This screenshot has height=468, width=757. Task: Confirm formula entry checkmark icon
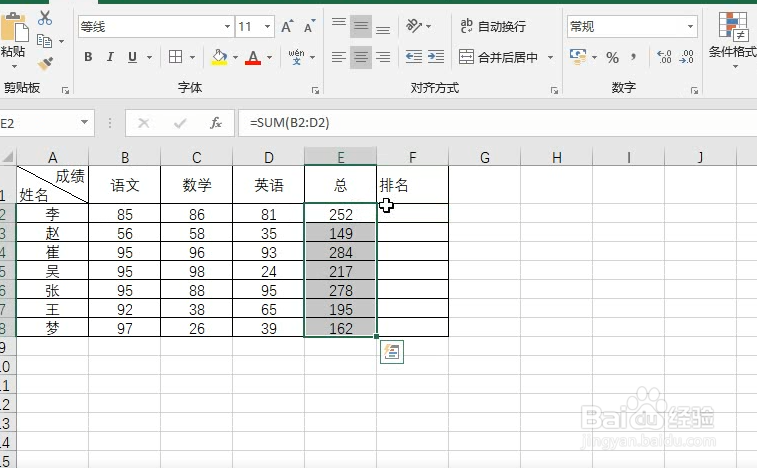click(x=180, y=123)
